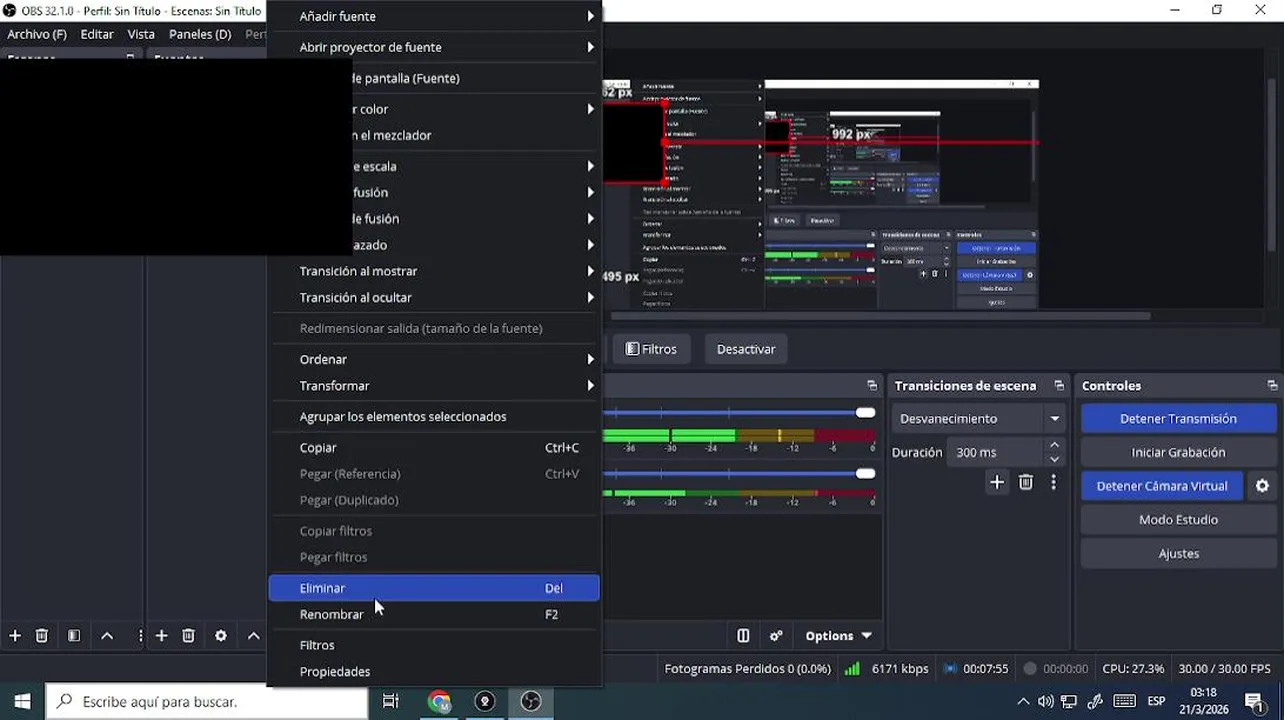Screen dimensions: 1284x720
Task: Open scene filters from the Scenes toolbar
Action: [x=74, y=636]
